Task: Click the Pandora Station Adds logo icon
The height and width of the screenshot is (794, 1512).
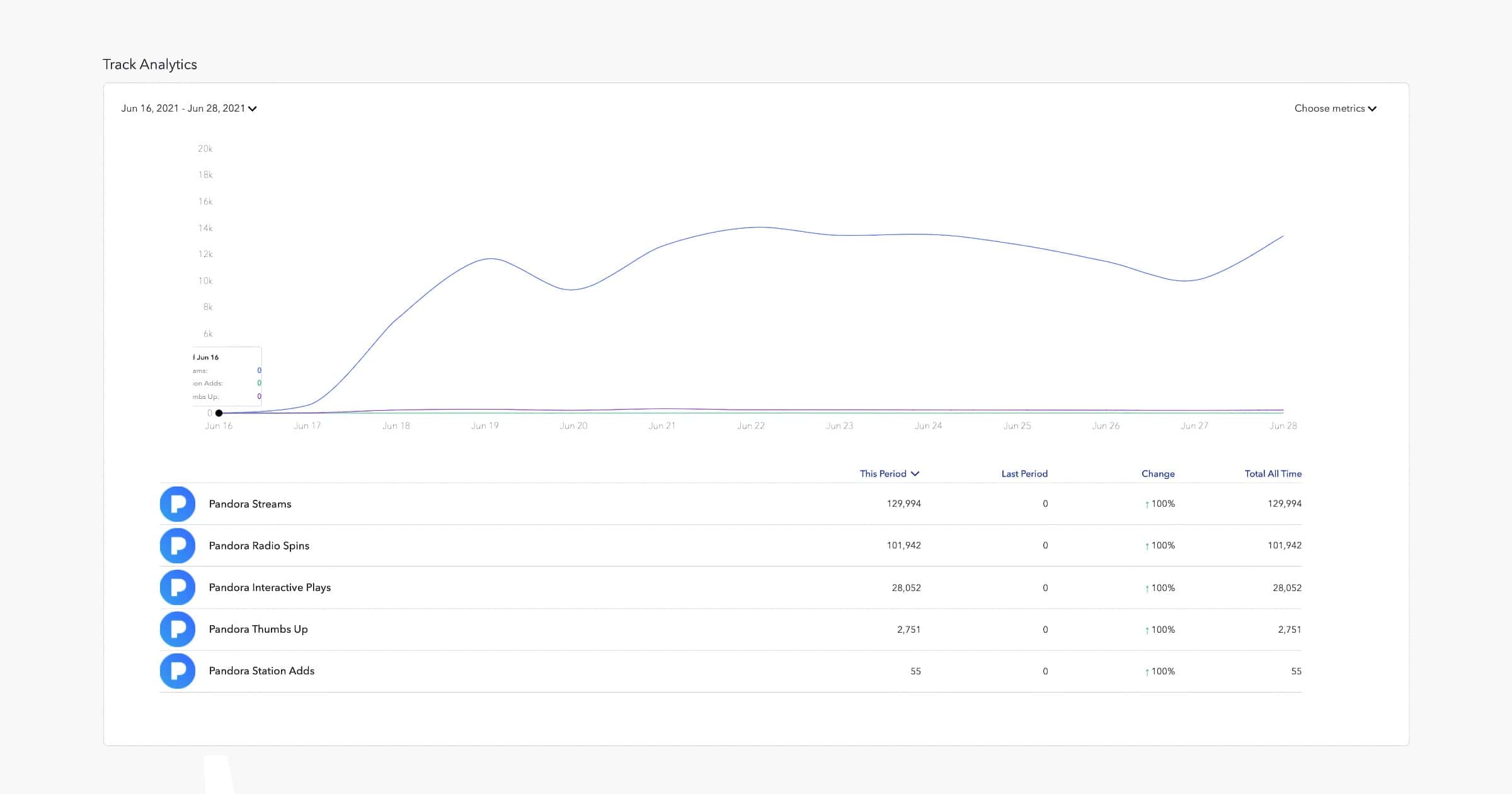Action: click(178, 671)
